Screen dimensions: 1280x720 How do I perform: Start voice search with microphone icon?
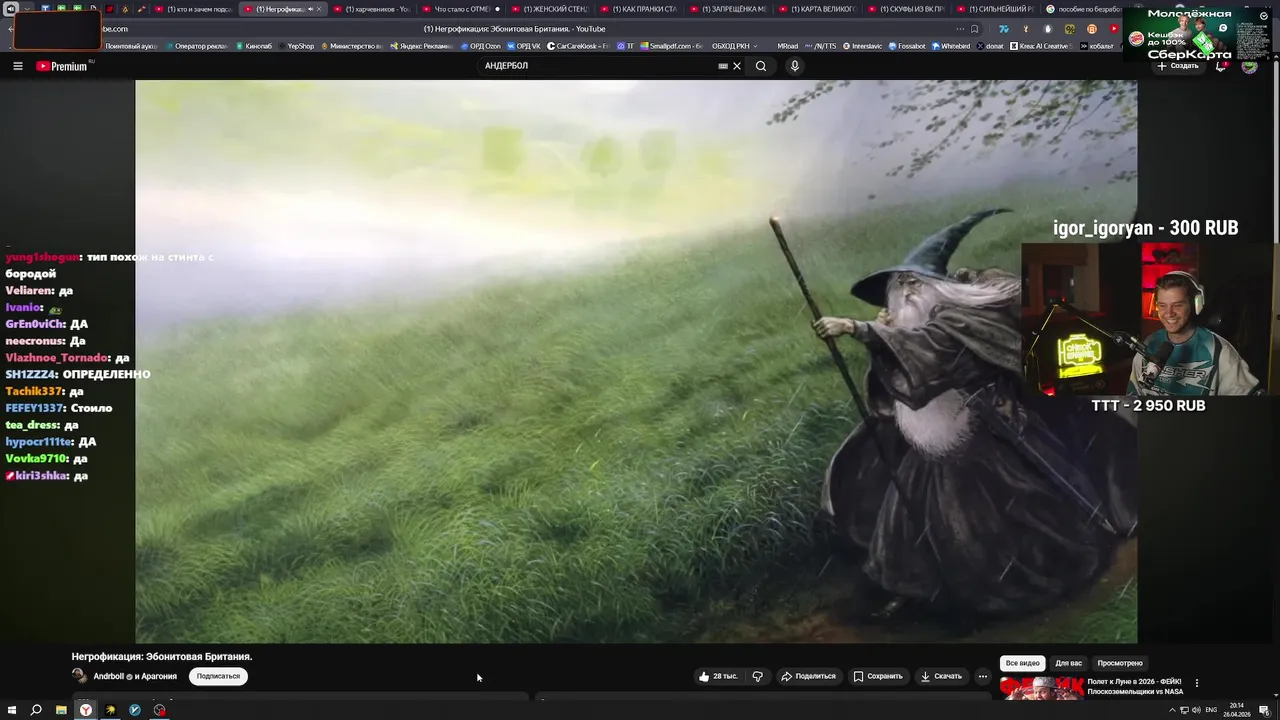click(x=795, y=66)
